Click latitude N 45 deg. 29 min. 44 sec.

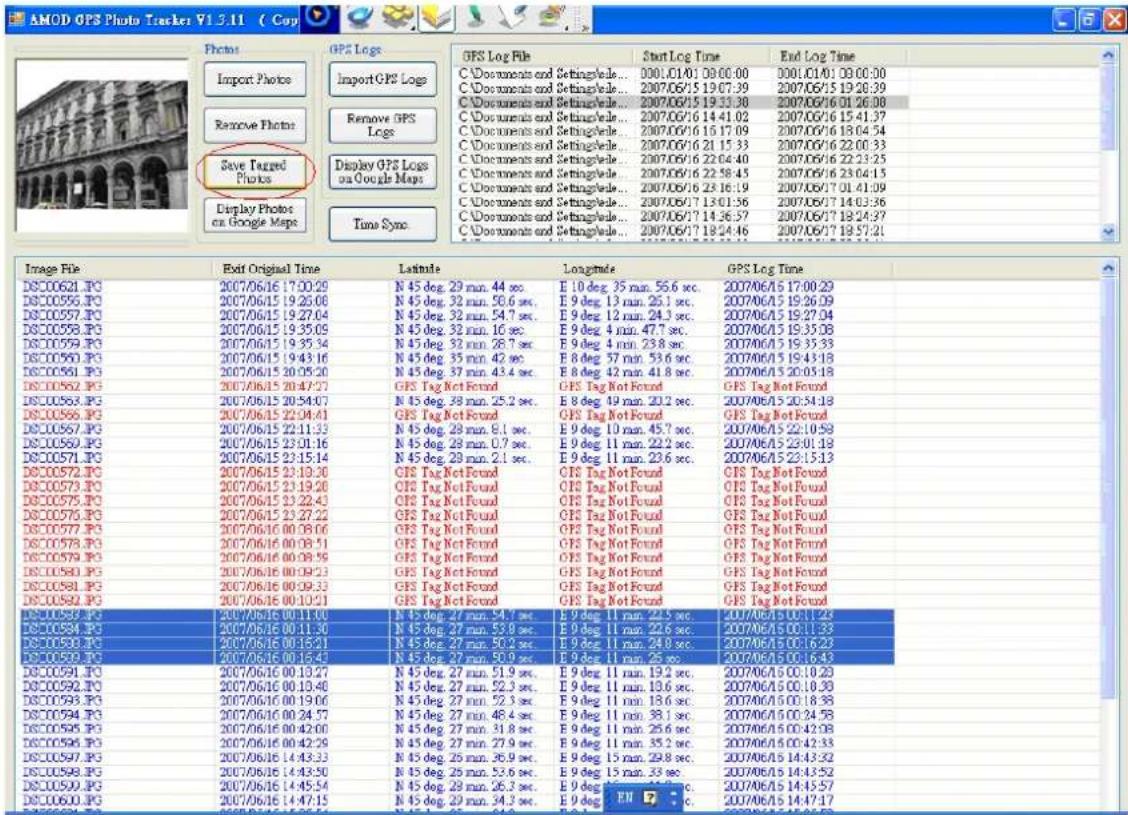tap(460, 286)
